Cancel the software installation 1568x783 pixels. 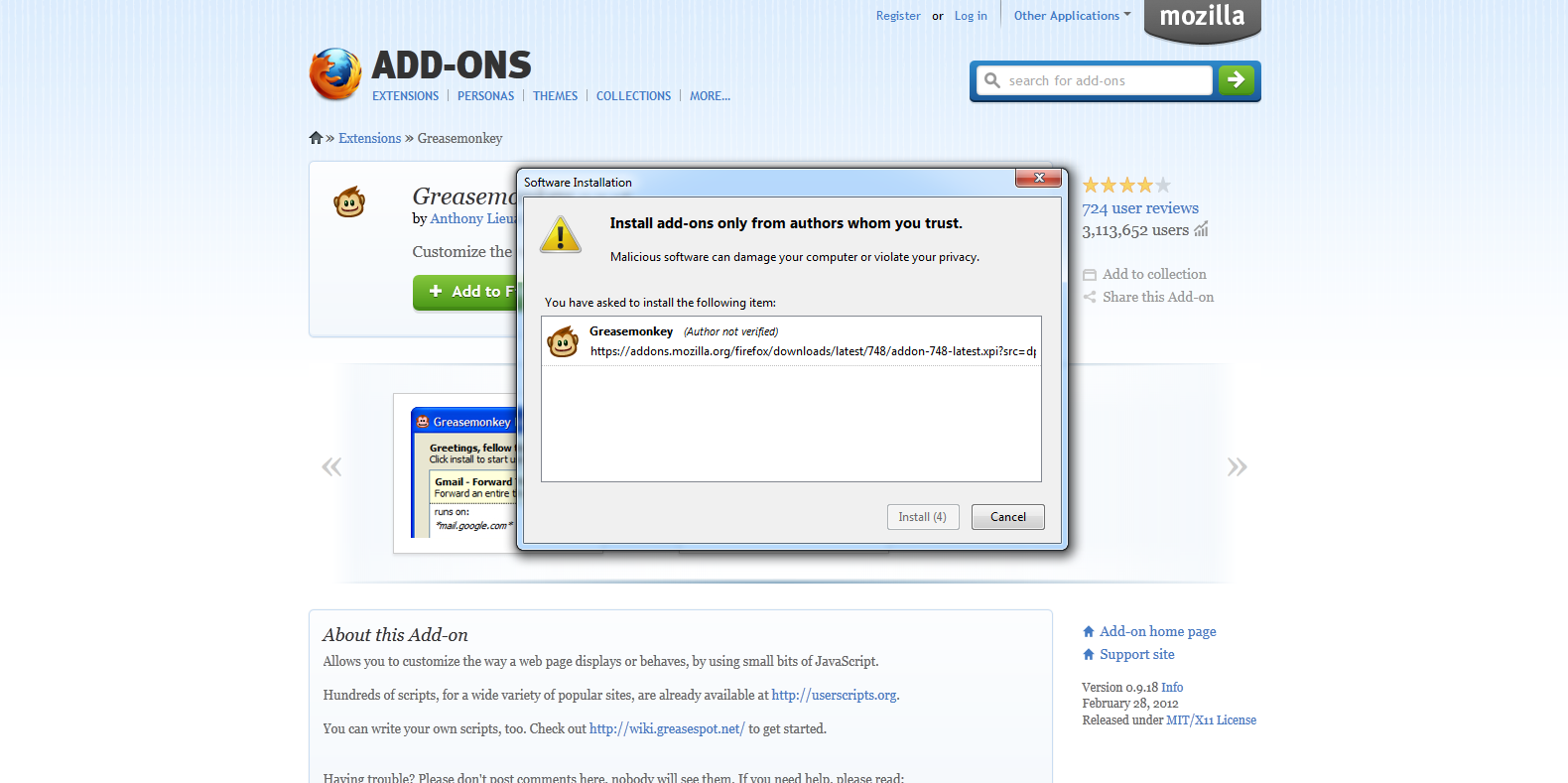coord(1008,517)
